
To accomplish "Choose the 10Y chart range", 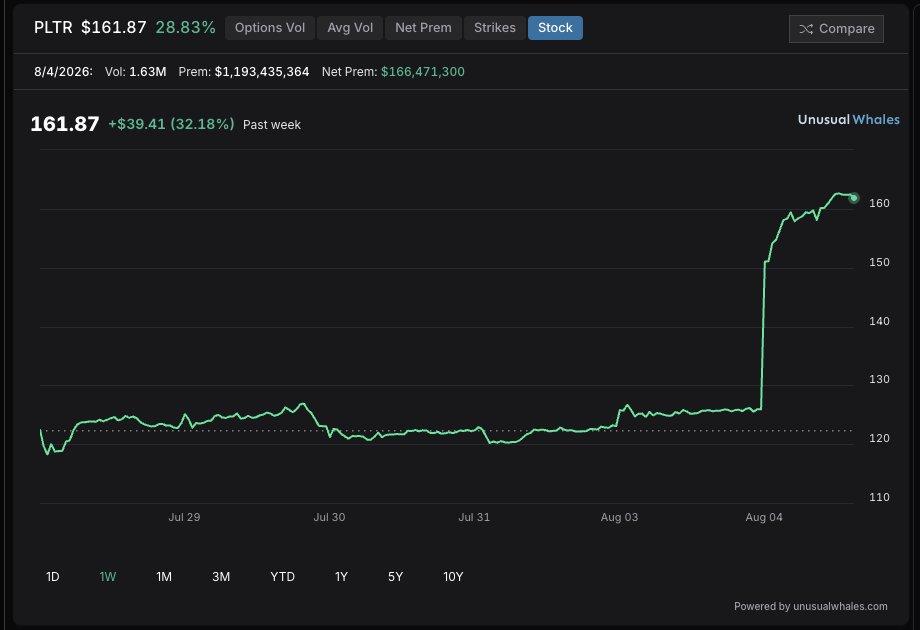I will (x=453, y=577).
